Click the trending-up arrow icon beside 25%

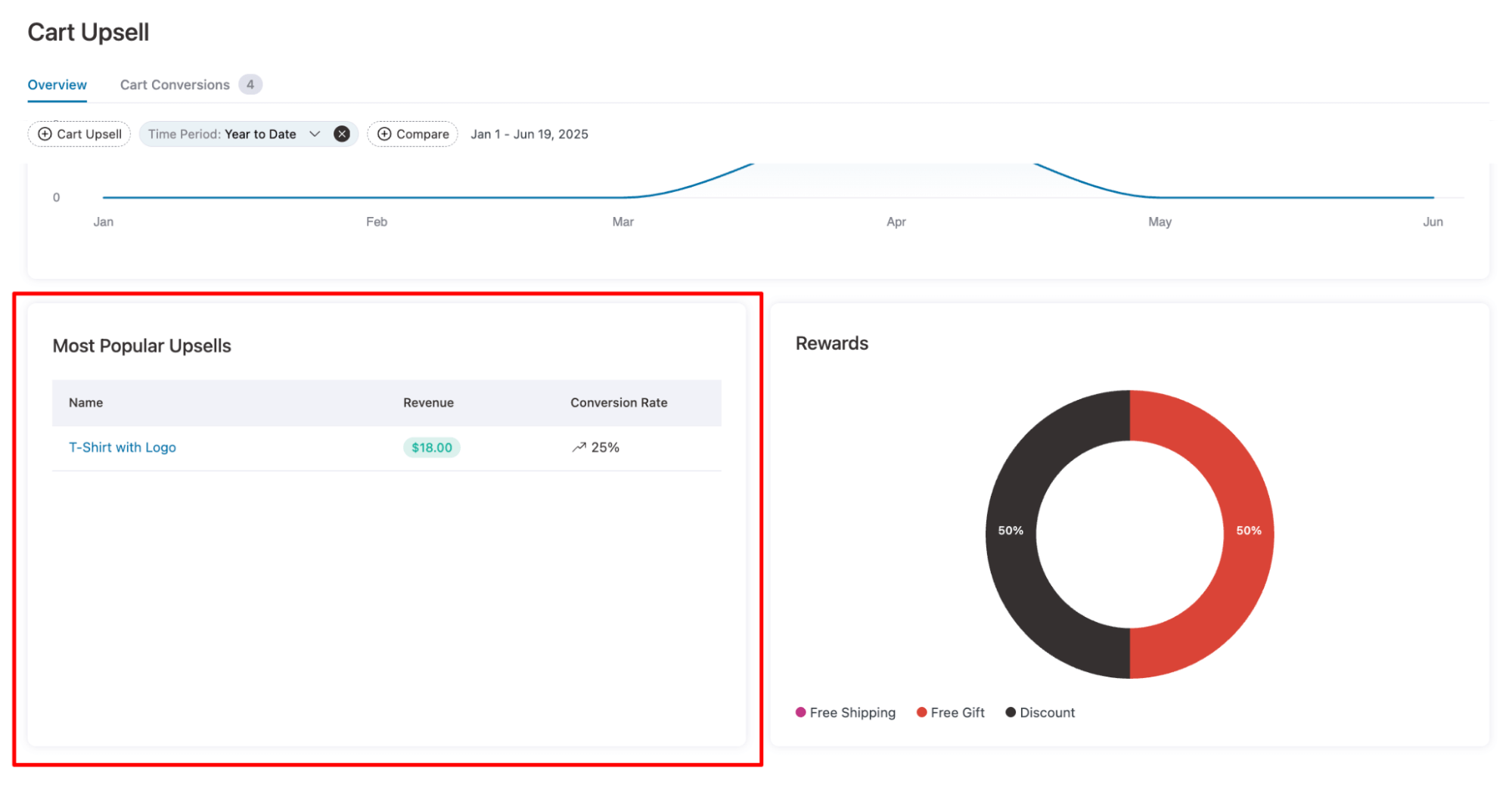pyautogui.click(x=579, y=448)
